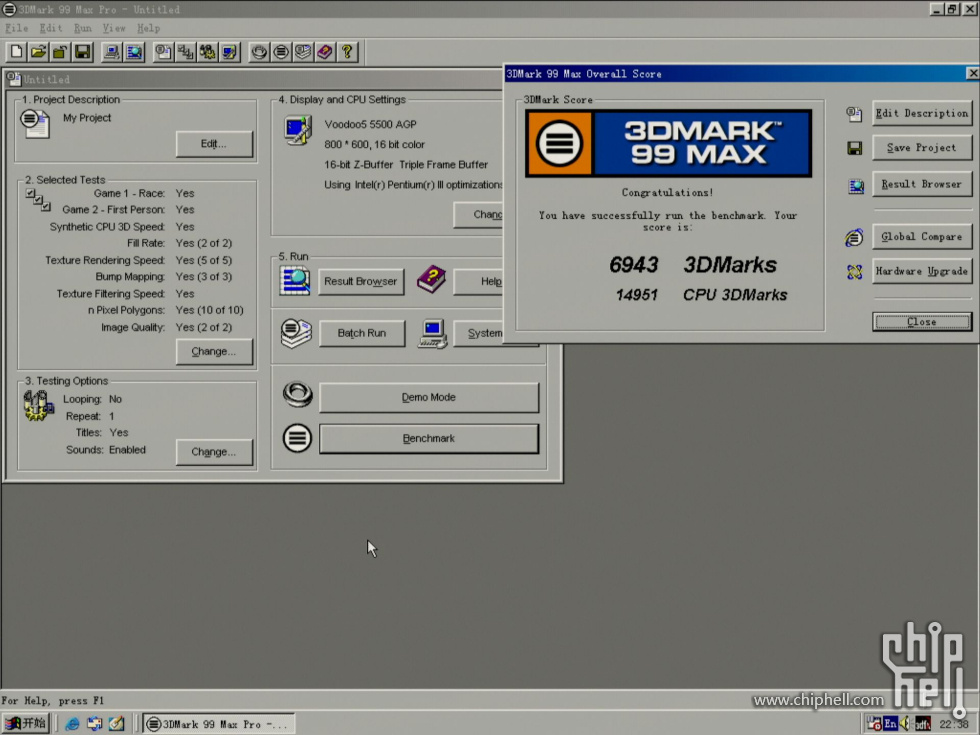
Task: Save project using the floppy toolbar icon
Action: pyautogui.click(x=82, y=52)
